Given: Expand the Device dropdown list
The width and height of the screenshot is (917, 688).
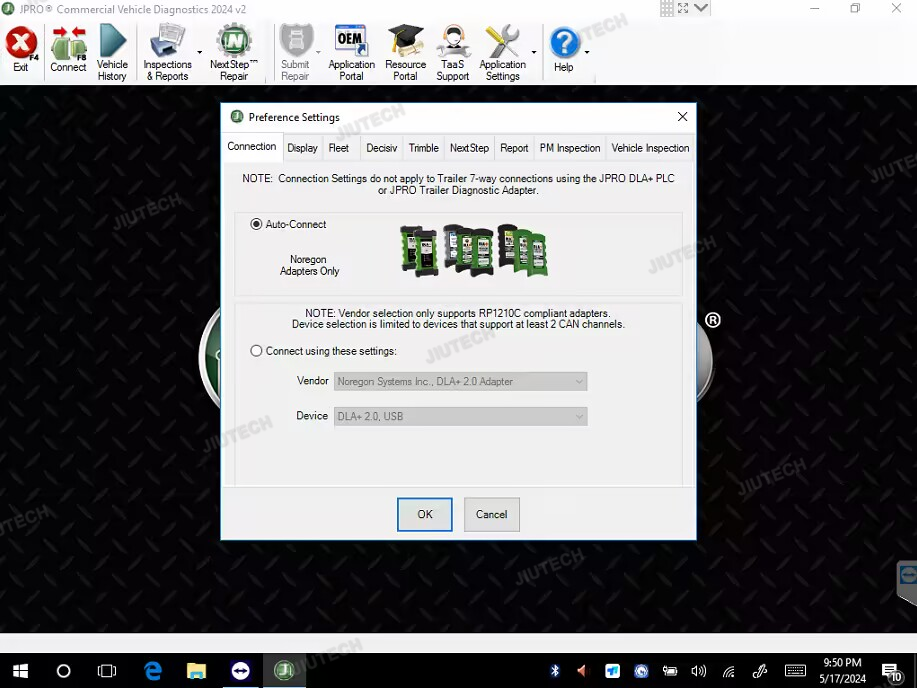Looking at the screenshot, I should 579,416.
